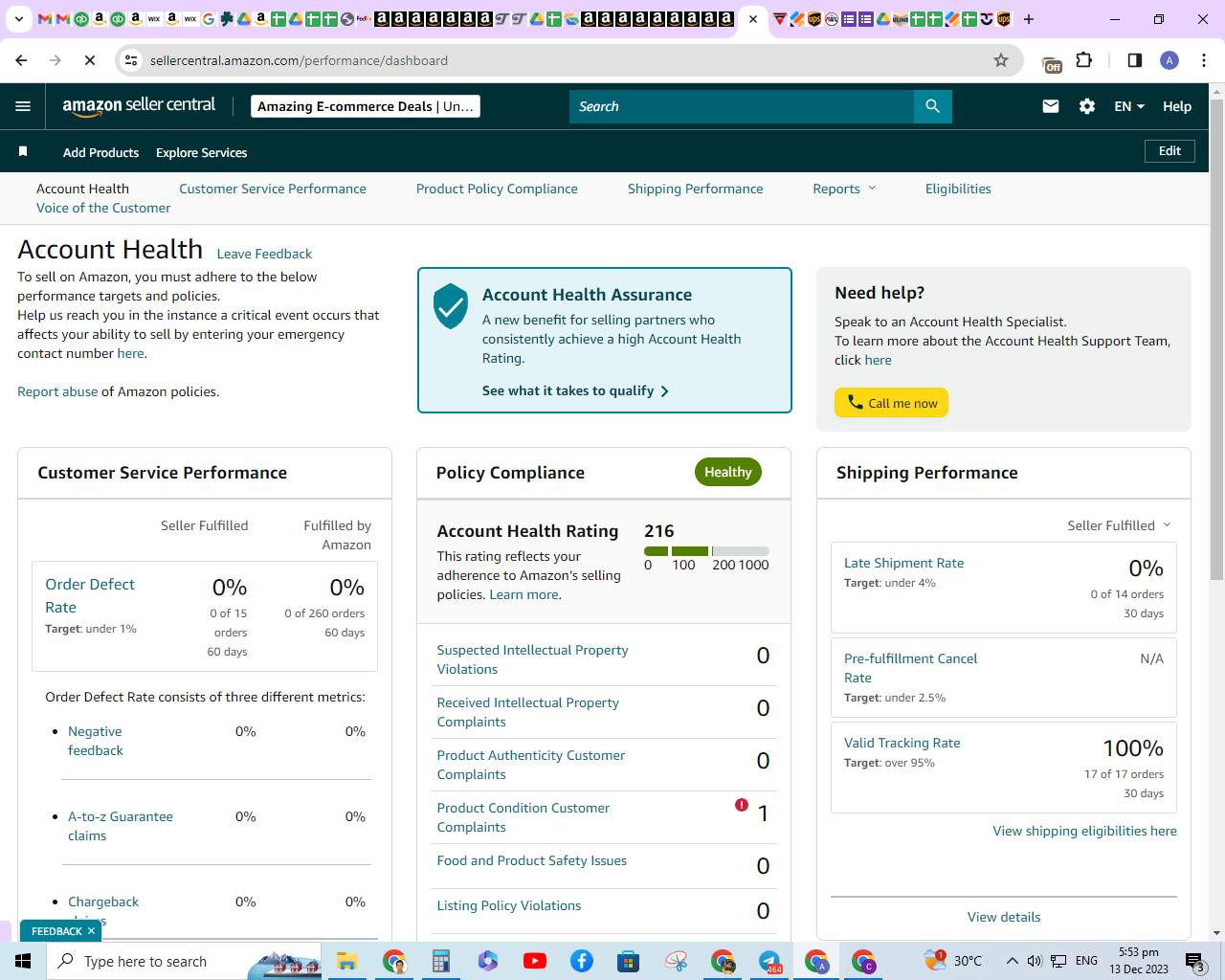Open a new browser tab
This screenshot has height=980, width=1225.
[x=1029, y=19]
